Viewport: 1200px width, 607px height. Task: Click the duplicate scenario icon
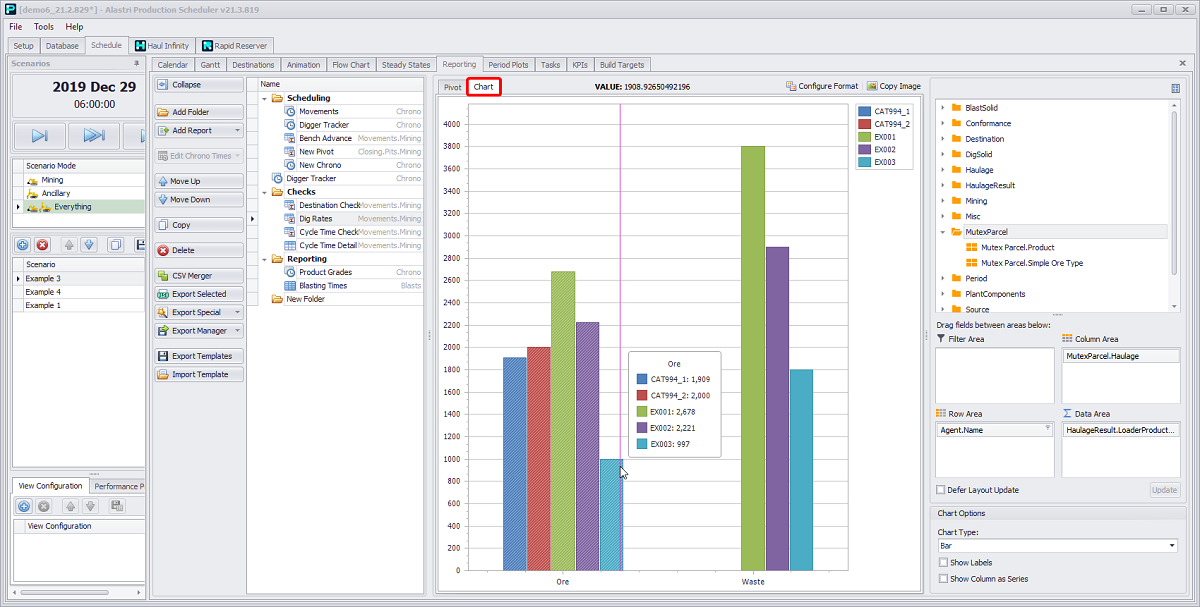pyautogui.click(x=116, y=245)
